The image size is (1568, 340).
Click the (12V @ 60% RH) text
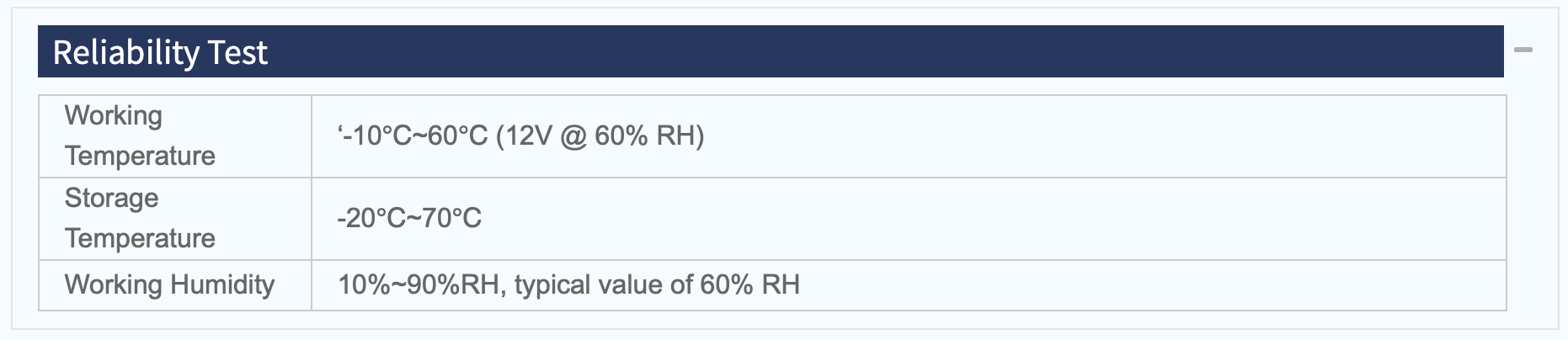pos(600,135)
